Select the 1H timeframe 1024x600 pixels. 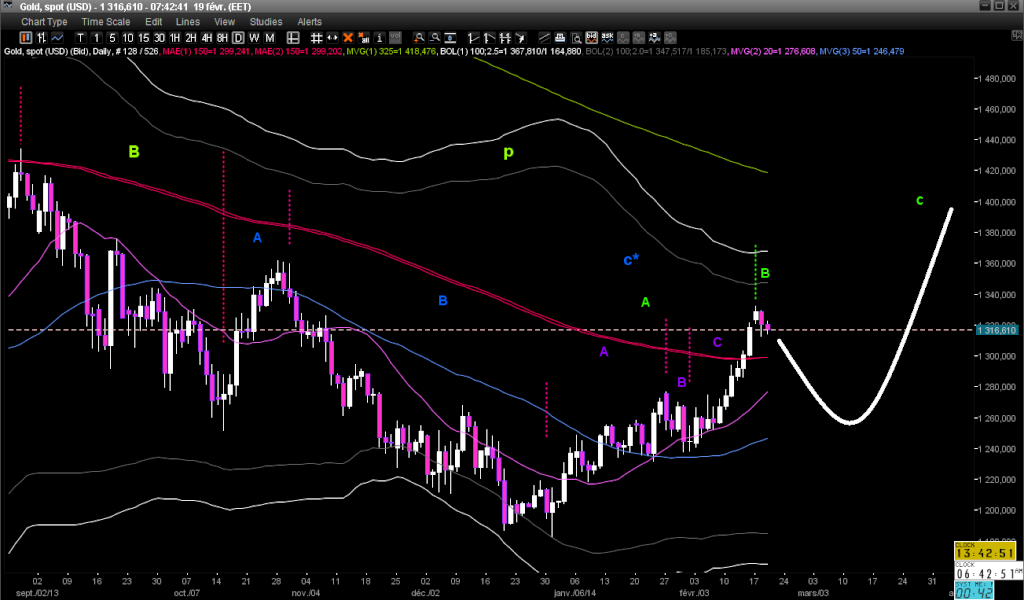(175, 38)
